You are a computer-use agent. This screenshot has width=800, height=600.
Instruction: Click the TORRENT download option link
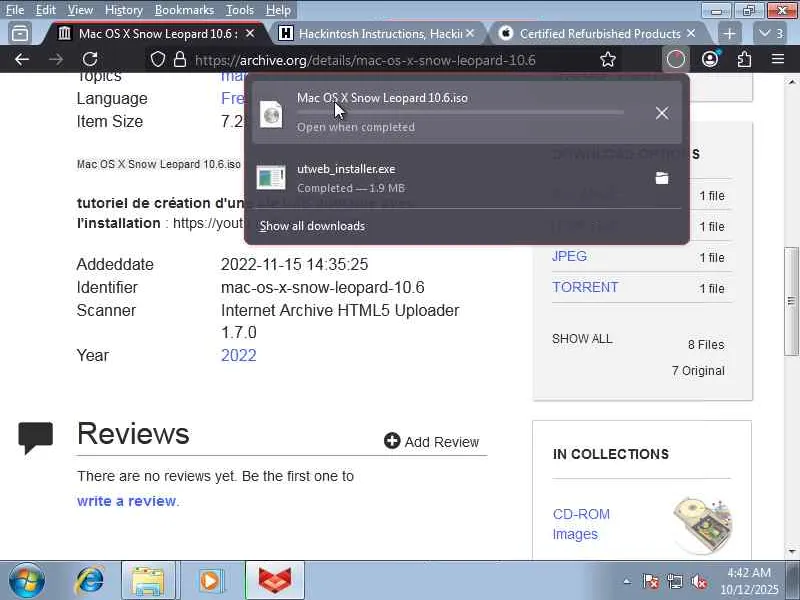tap(585, 287)
